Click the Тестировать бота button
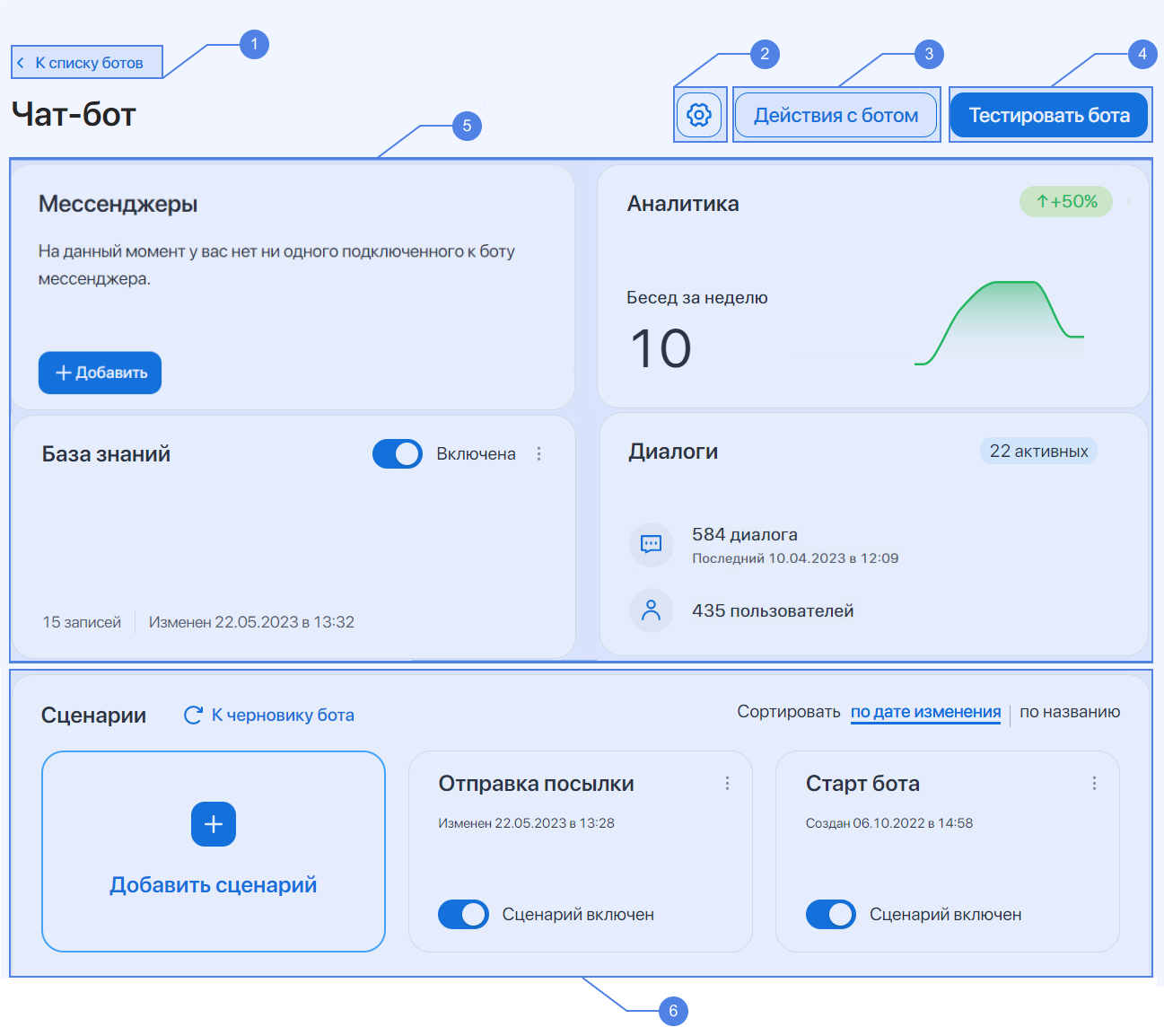This screenshot has width=1164, height=1036. tap(1049, 115)
